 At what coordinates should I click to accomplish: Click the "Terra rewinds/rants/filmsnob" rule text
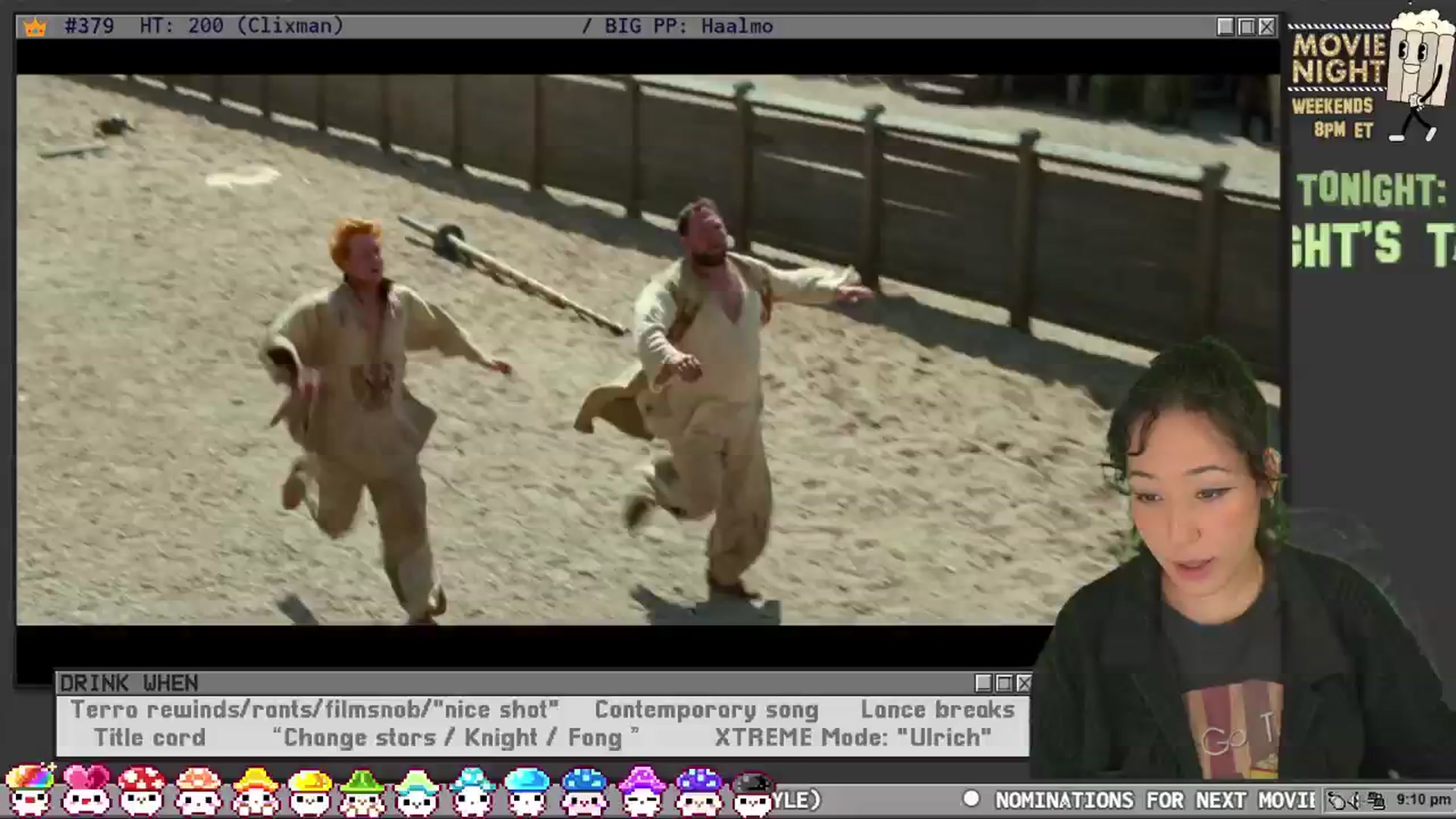pos(315,710)
